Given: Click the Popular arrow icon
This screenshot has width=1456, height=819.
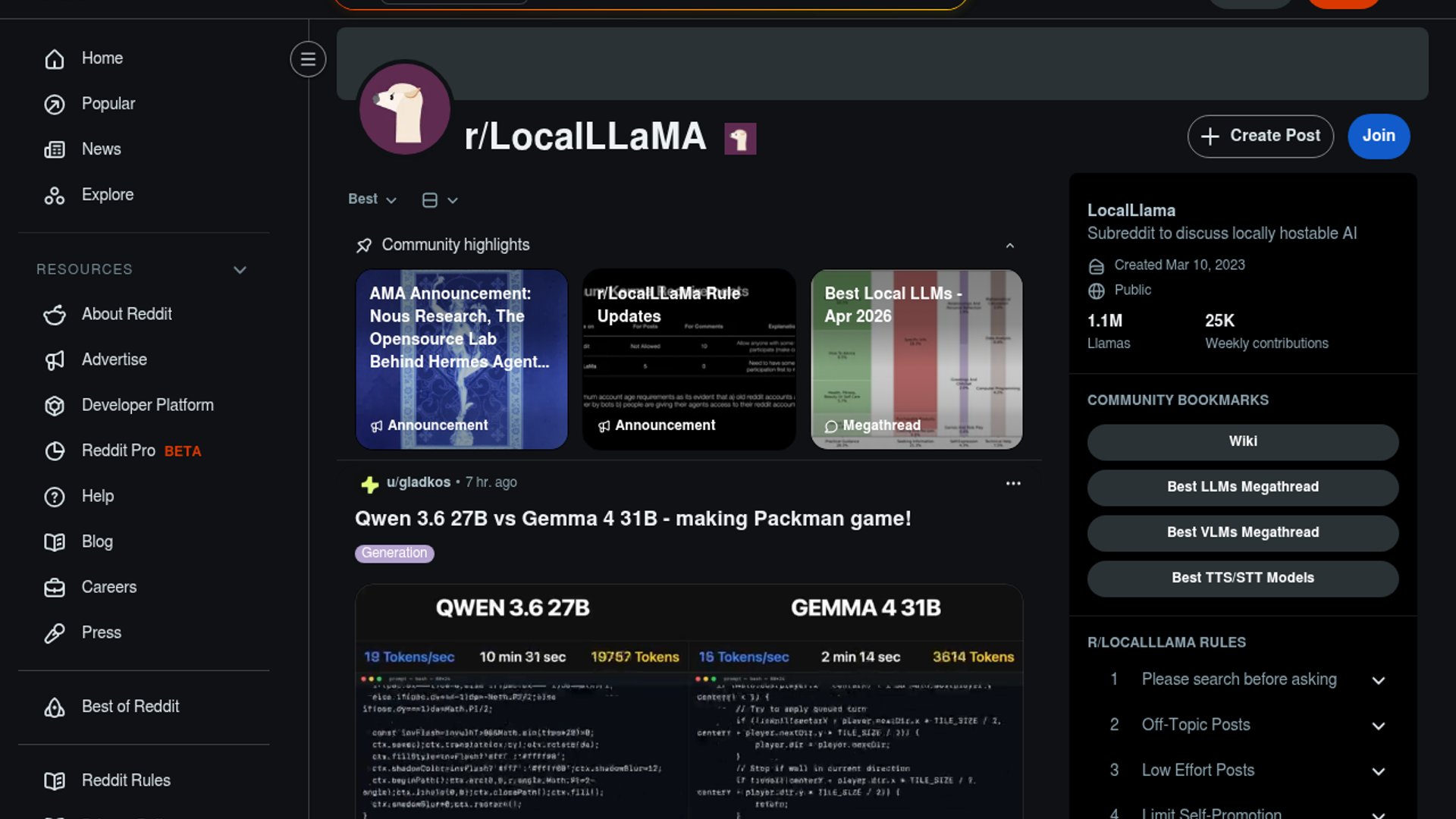Looking at the screenshot, I should (x=55, y=104).
